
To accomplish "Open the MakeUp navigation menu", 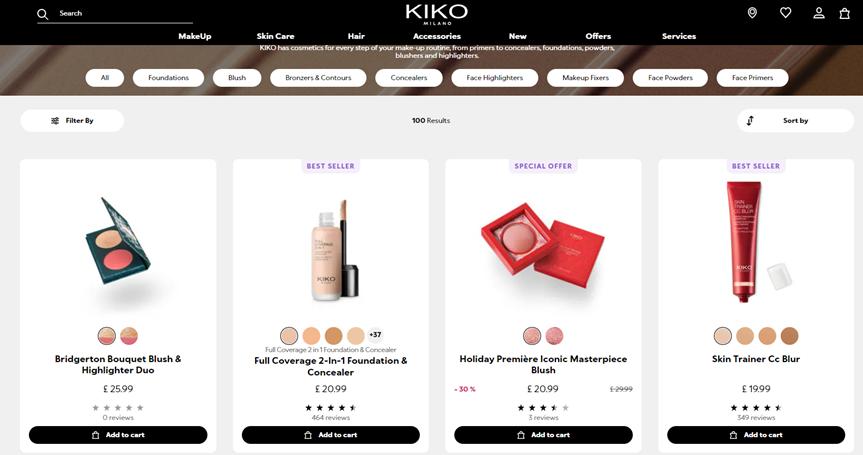I will [194, 36].
